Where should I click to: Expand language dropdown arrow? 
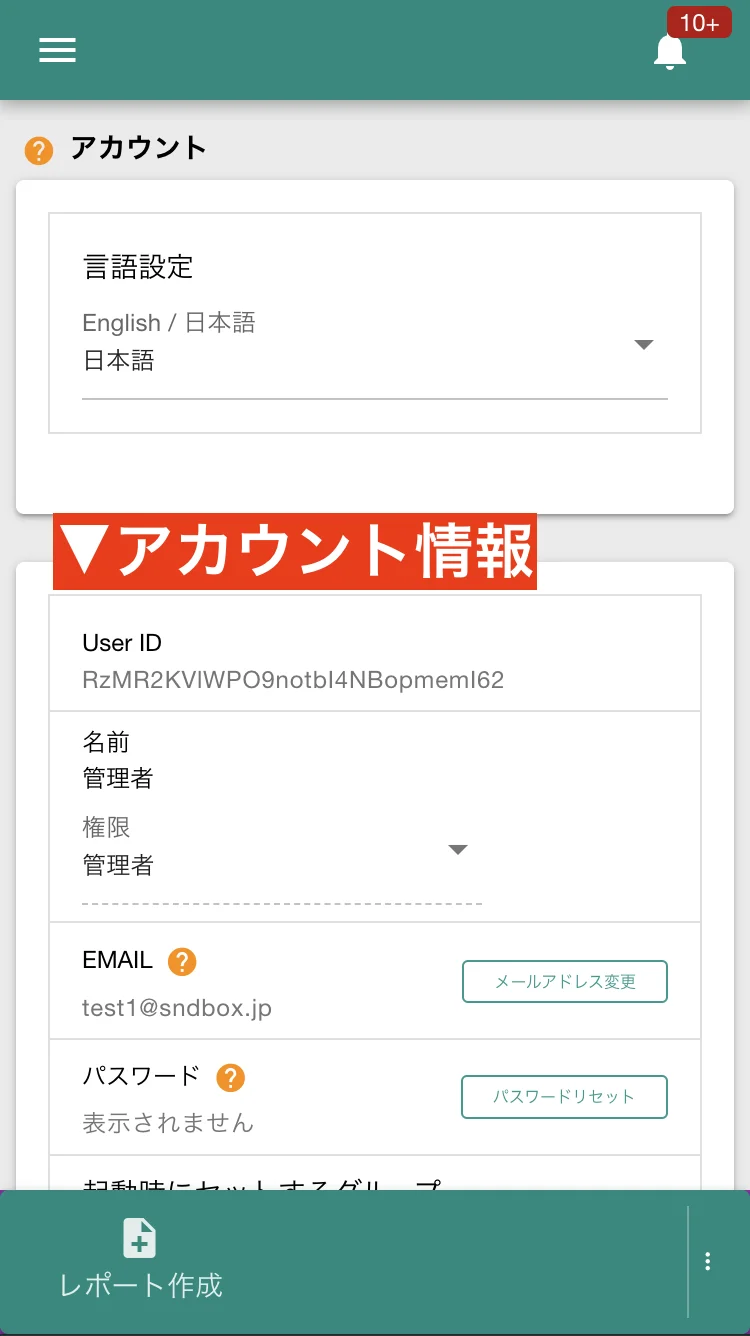coord(644,345)
